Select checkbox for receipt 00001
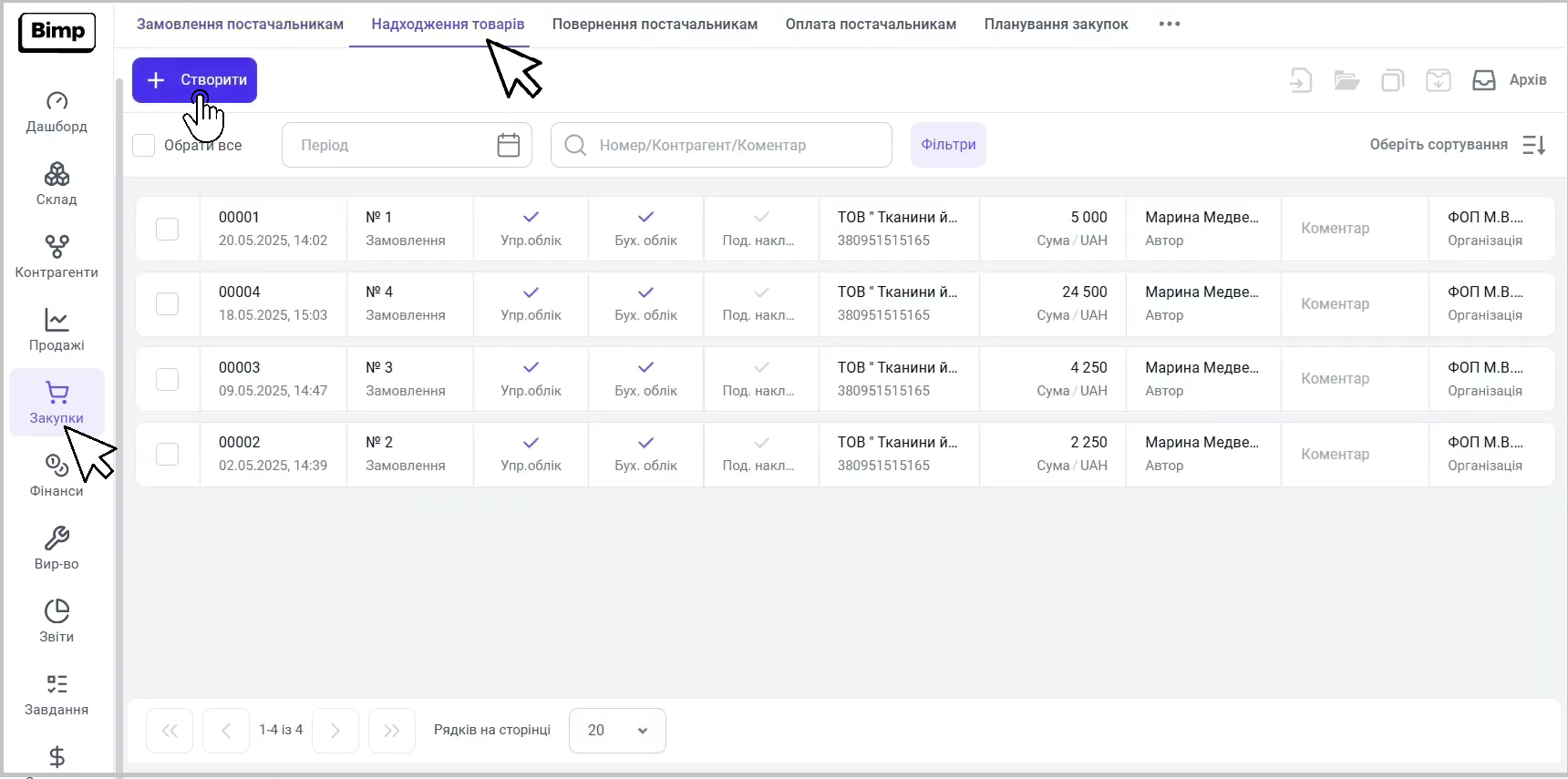 pos(167,229)
